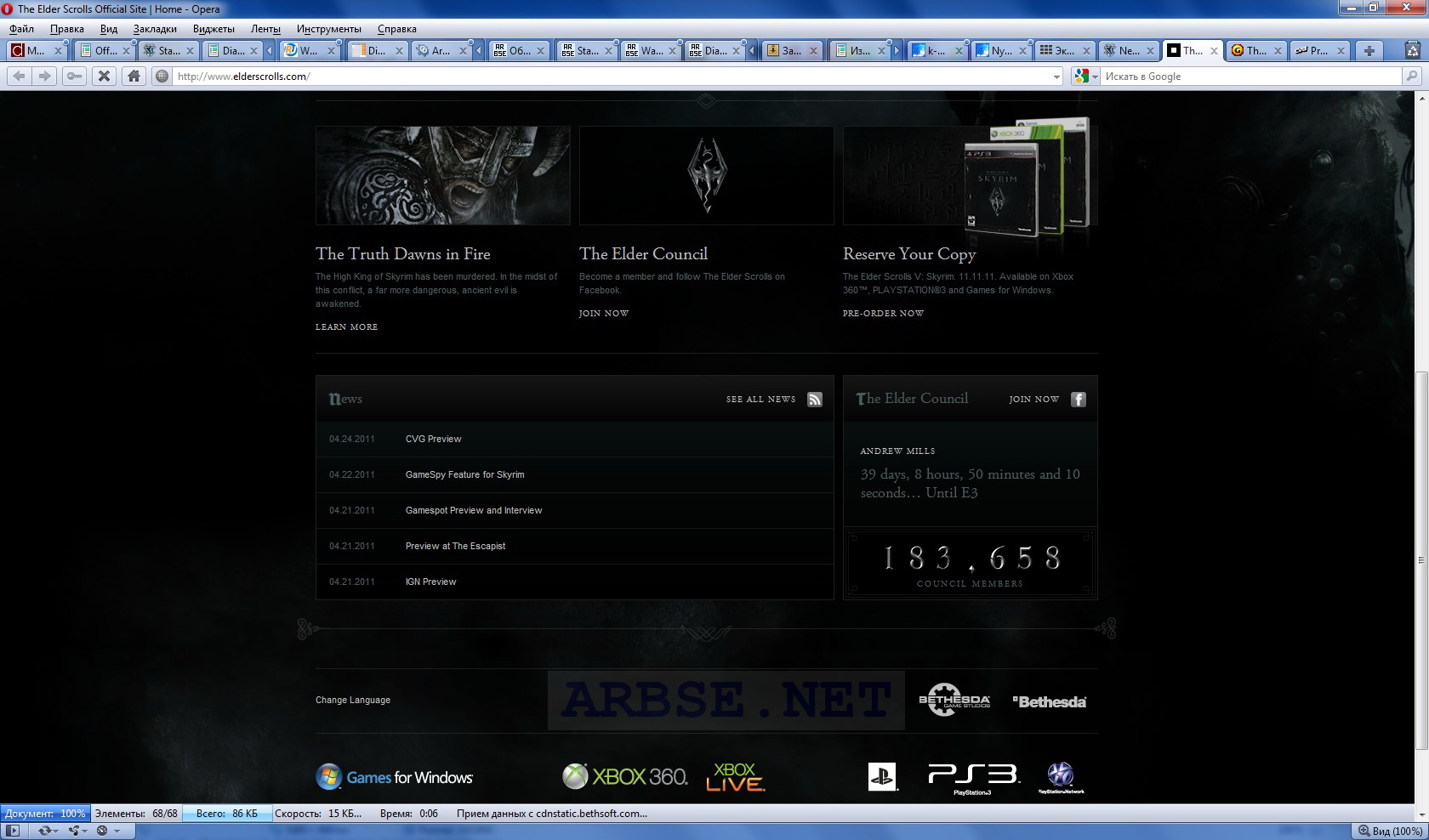Open the Opera Turbo icon menu
Screen dimensions: 1429x840
click(x=106, y=831)
